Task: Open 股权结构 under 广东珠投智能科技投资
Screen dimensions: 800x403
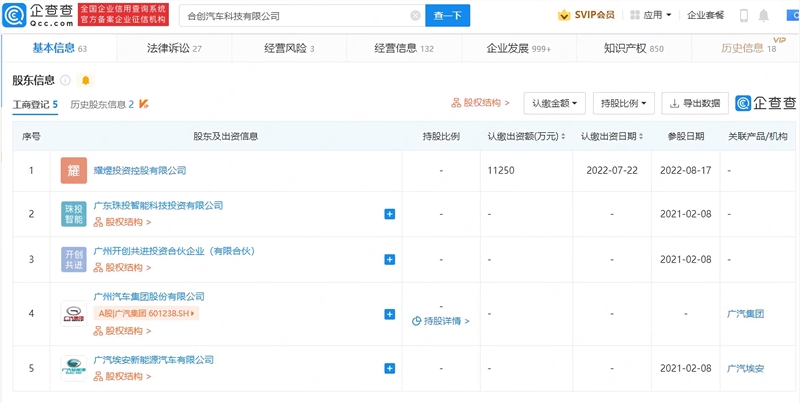Action: point(122,222)
